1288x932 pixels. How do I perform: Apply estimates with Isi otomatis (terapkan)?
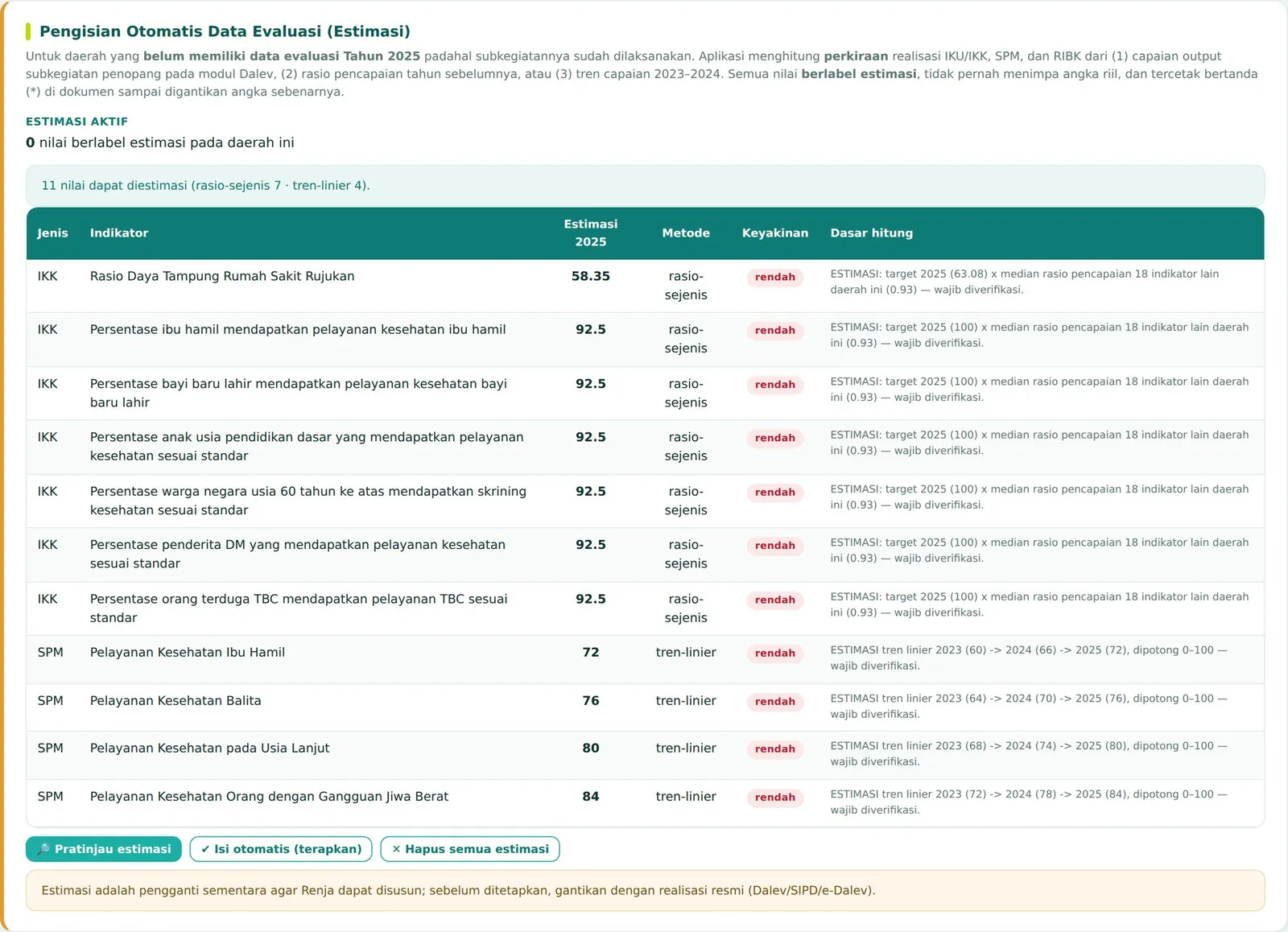281,849
